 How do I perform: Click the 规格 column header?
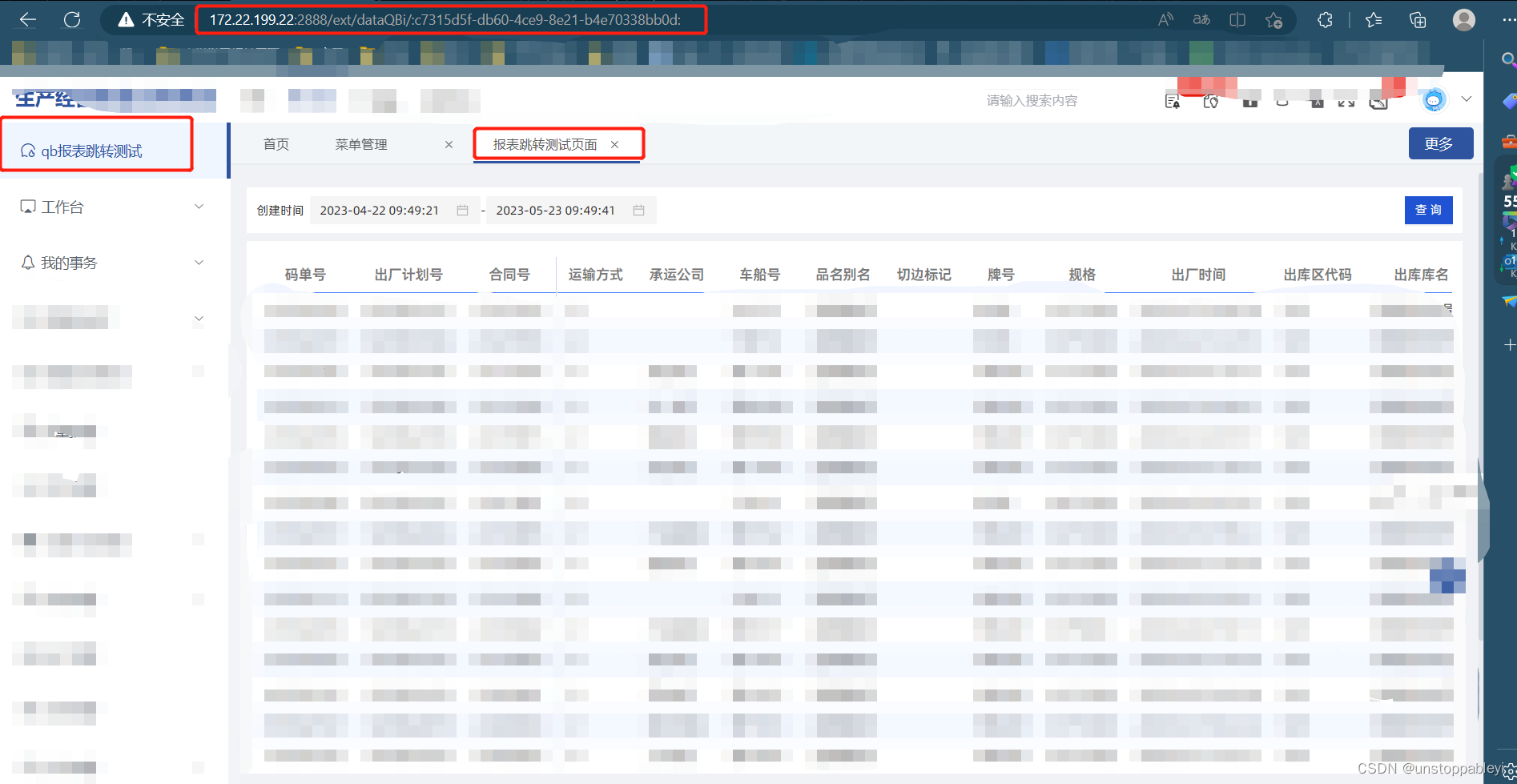pos(1082,275)
